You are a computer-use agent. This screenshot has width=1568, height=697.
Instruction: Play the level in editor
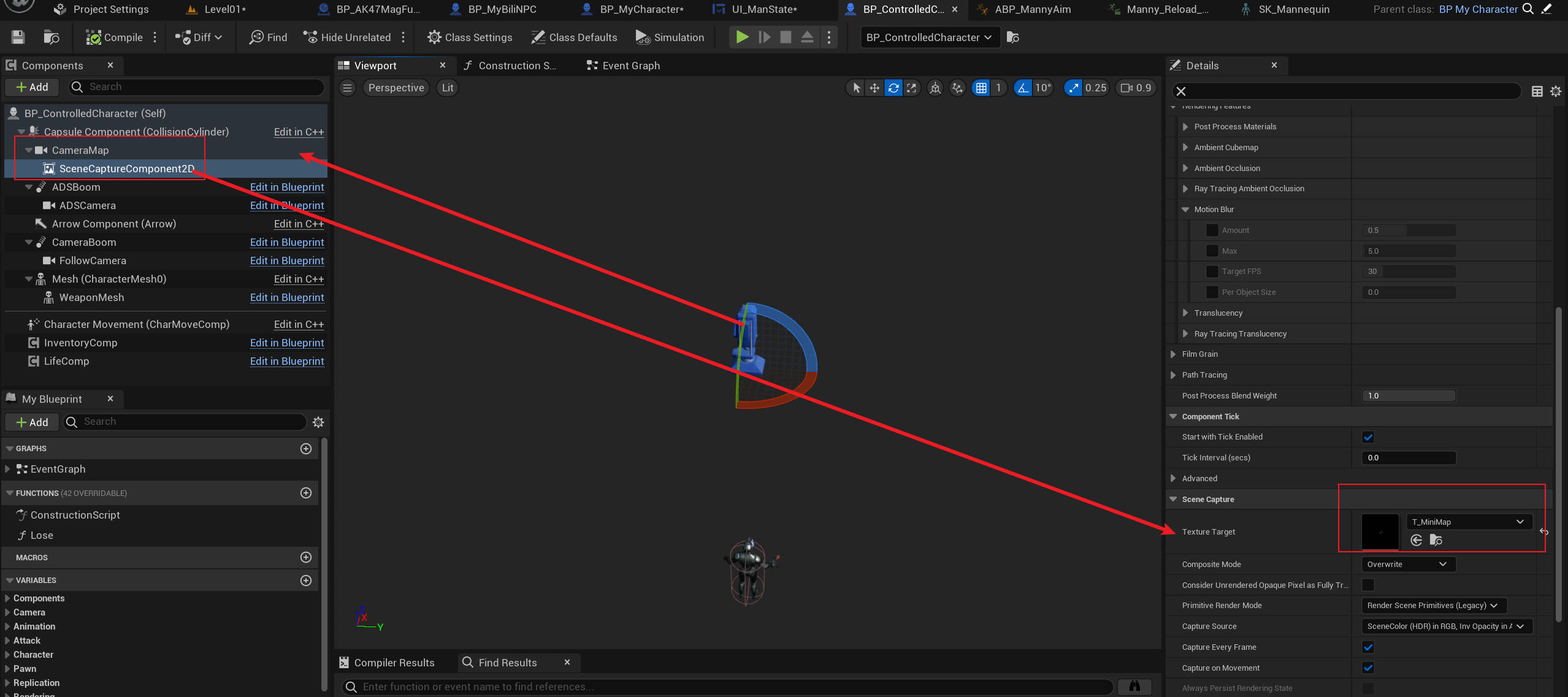click(742, 37)
